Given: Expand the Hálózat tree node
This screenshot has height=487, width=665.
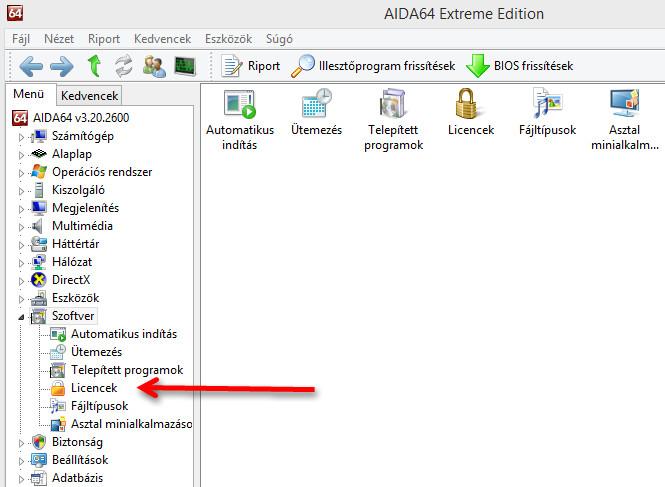Looking at the screenshot, I should [x=21, y=263].
